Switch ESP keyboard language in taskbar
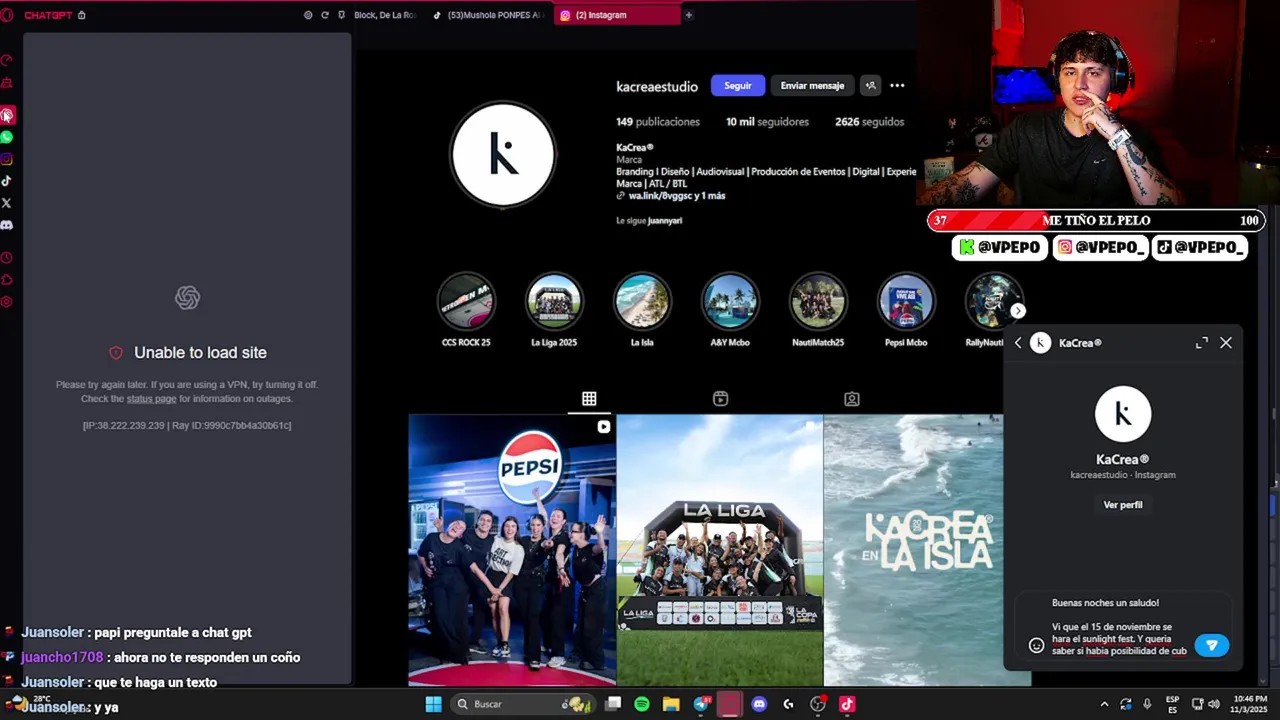This screenshot has height=720, width=1280. pos(1173,704)
